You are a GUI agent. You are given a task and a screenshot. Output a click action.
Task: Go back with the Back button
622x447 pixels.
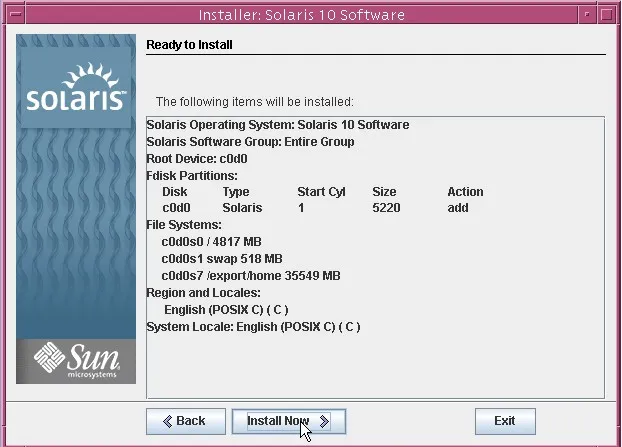point(186,421)
